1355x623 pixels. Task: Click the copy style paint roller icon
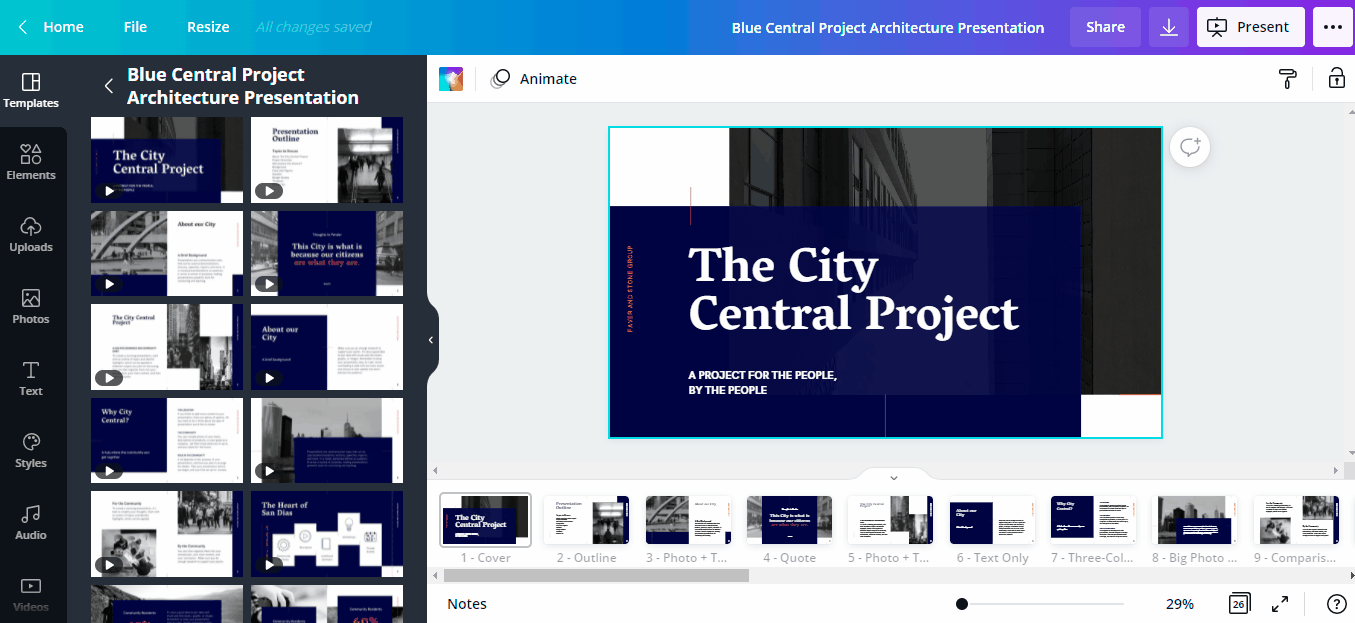[x=1288, y=79]
